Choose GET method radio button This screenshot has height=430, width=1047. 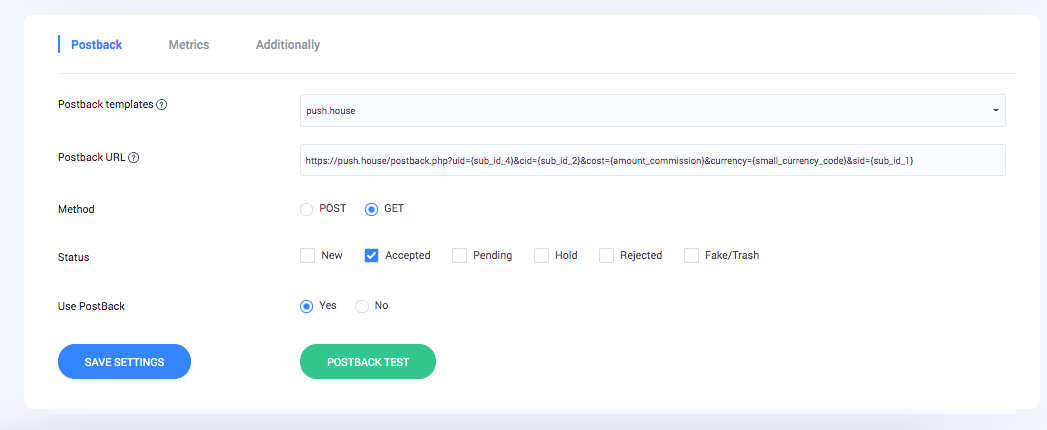point(372,209)
